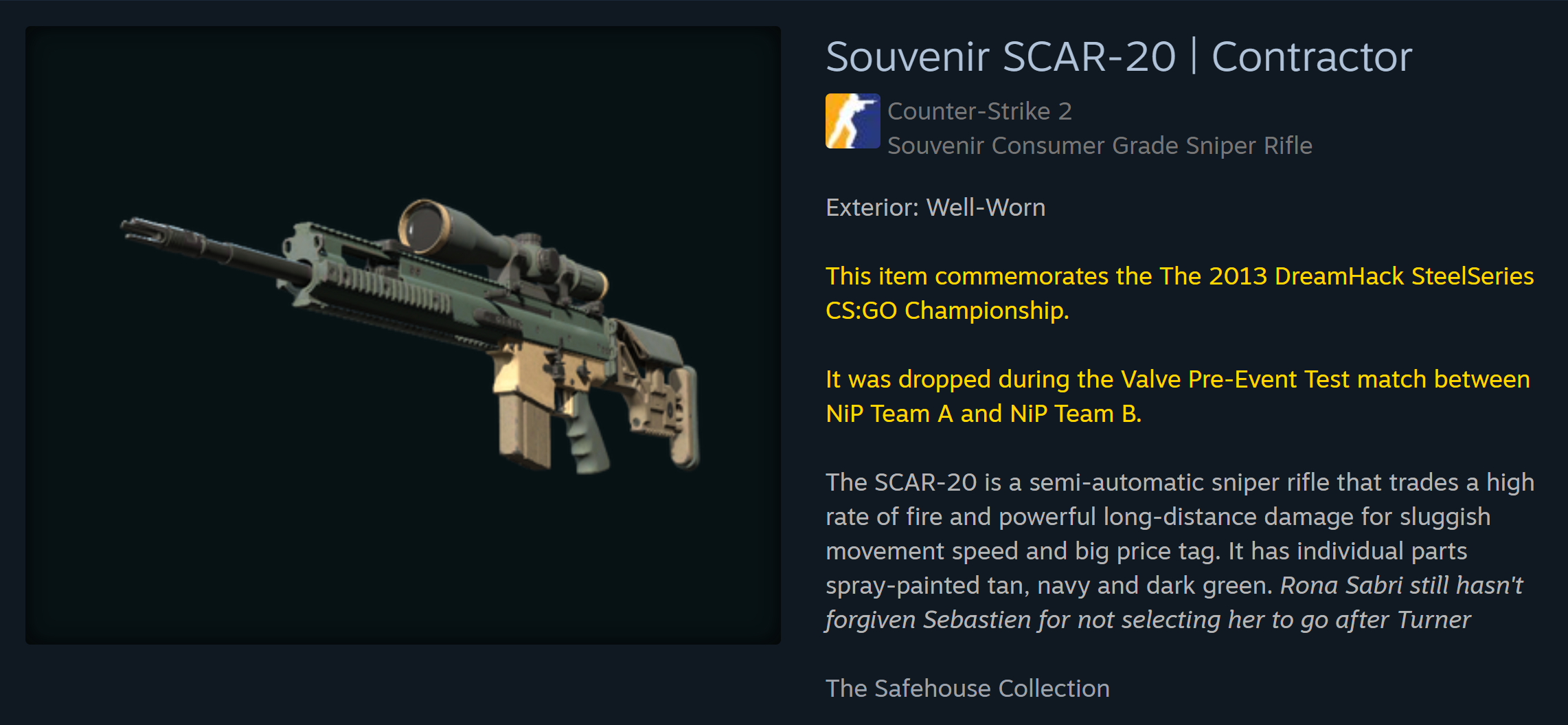This screenshot has height=725, width=1568.
Task: Click the spray-painted tan, navy text line
Action: pyautogui.click(x=1050, y=585)
